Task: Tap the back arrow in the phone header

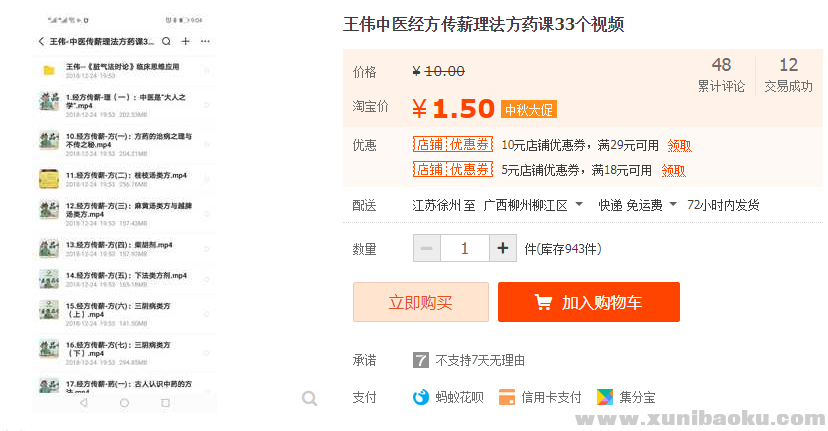Action: click(x=41, y=42)
